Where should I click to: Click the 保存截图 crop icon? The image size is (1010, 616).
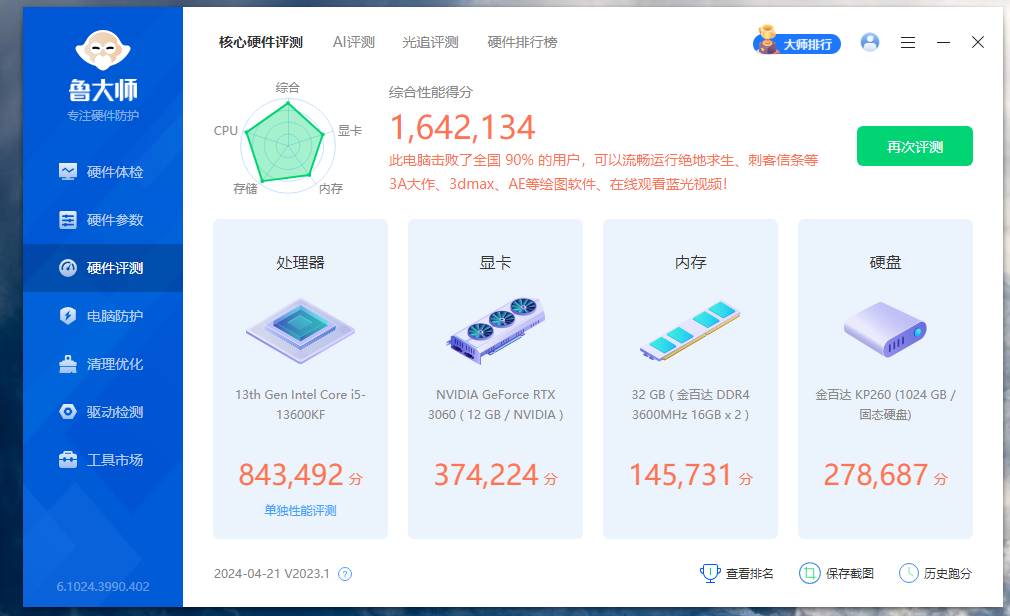809,573
